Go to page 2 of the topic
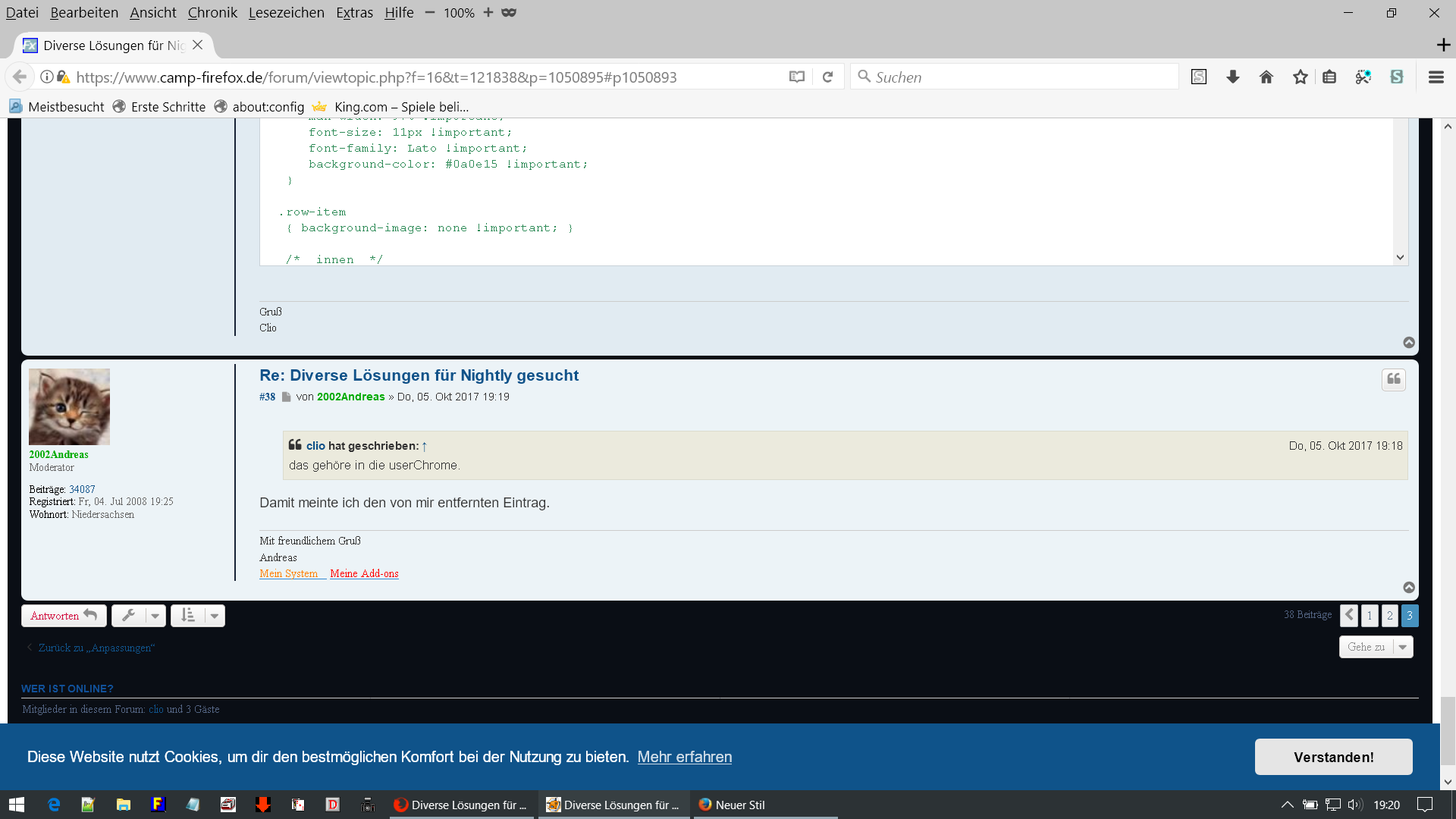The width and height of the screenshot is (1456, 819). click(x=1389, y=615)
